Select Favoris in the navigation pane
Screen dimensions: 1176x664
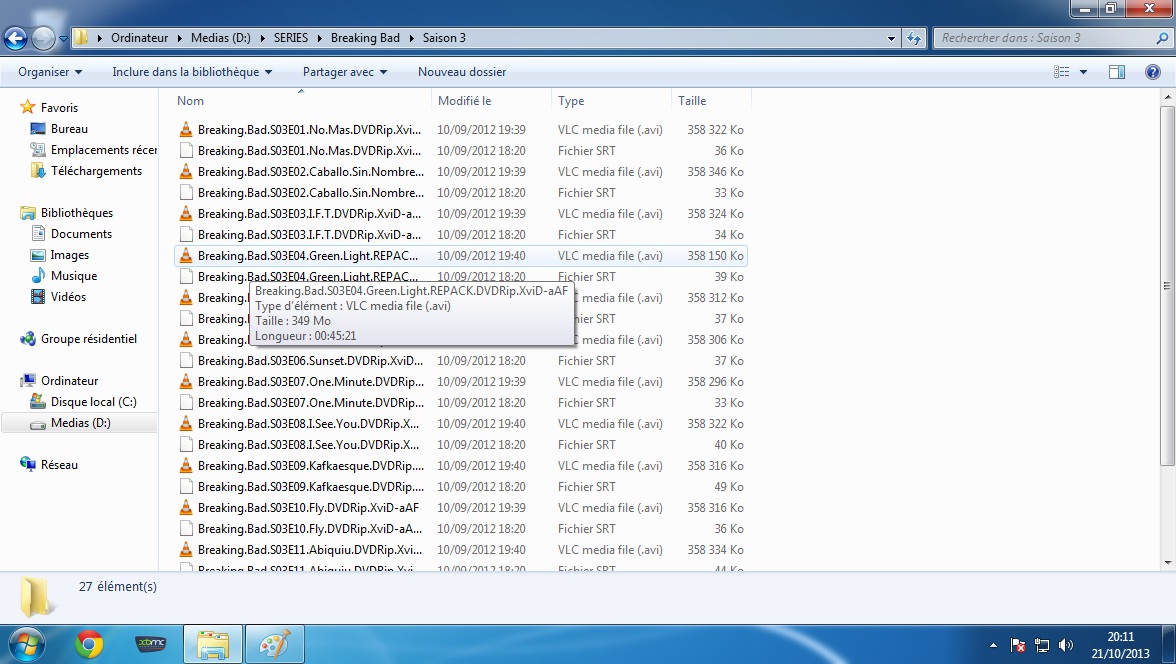(59, 108)
